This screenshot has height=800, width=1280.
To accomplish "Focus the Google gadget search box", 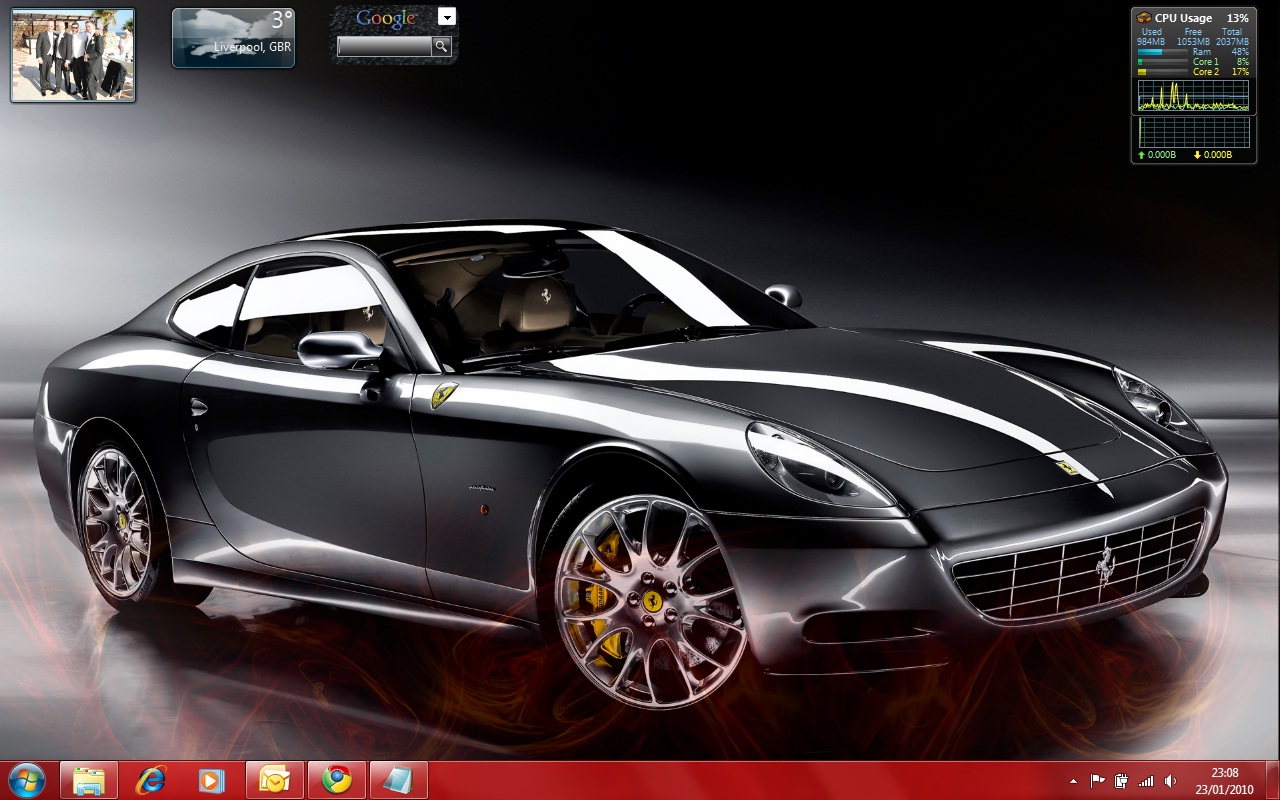I will pos(385,46).
